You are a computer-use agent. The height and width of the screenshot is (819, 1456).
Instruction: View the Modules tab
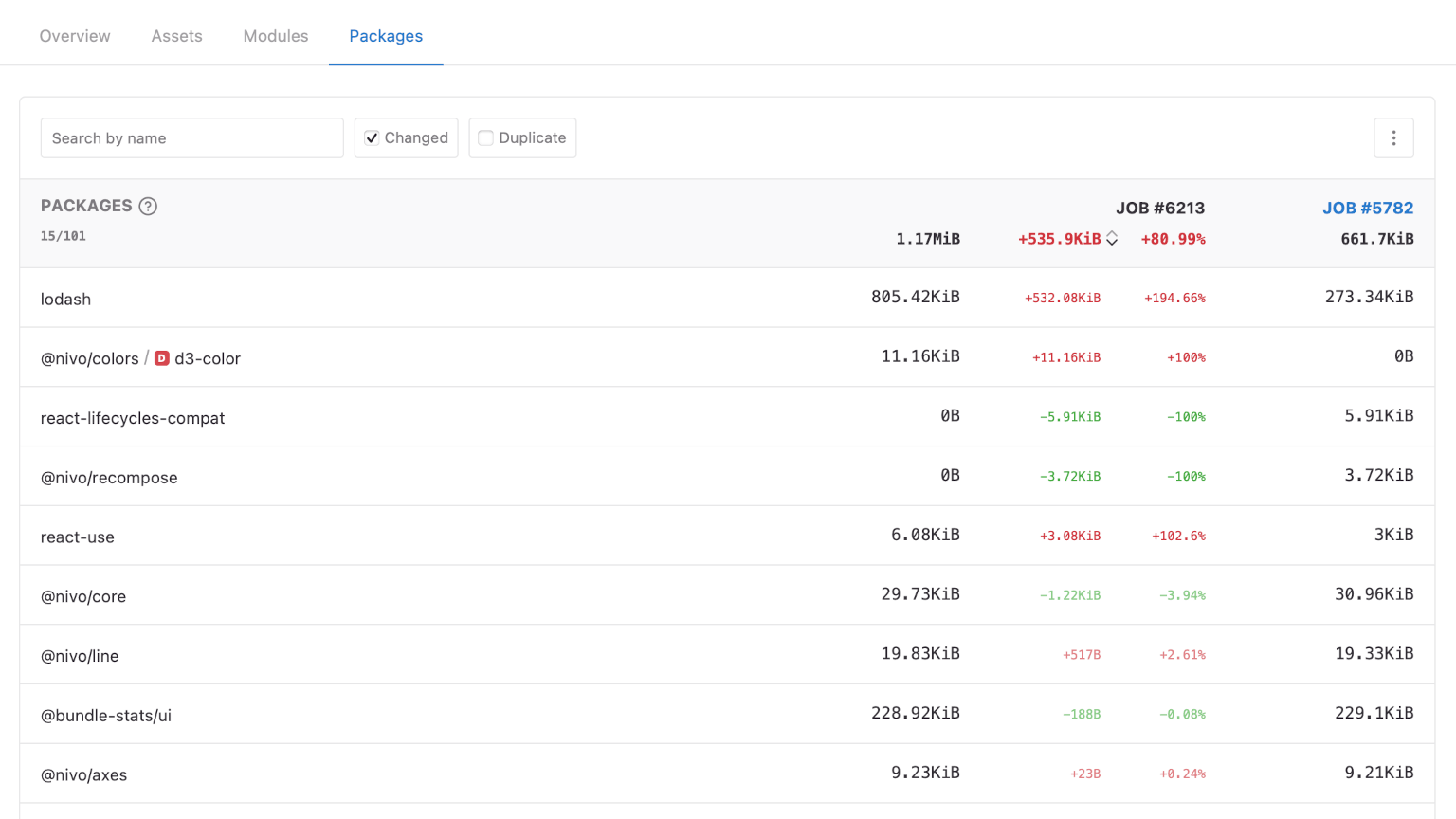pos(275,36)
